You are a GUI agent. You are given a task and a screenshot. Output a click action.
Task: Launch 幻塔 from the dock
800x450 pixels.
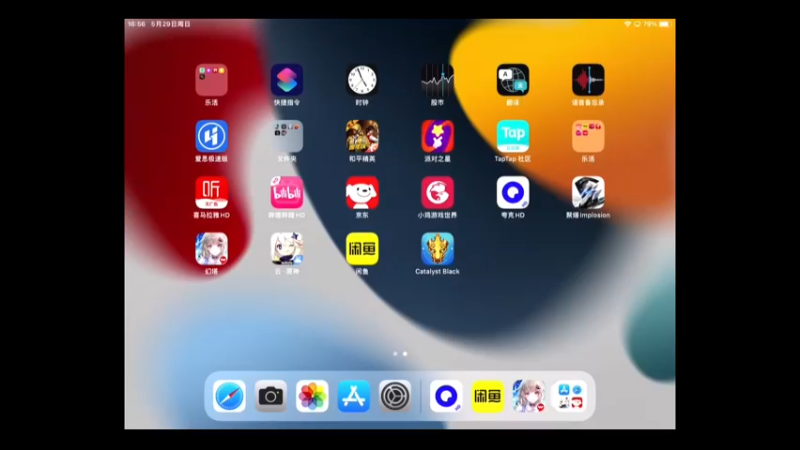(x=529, y=396)
